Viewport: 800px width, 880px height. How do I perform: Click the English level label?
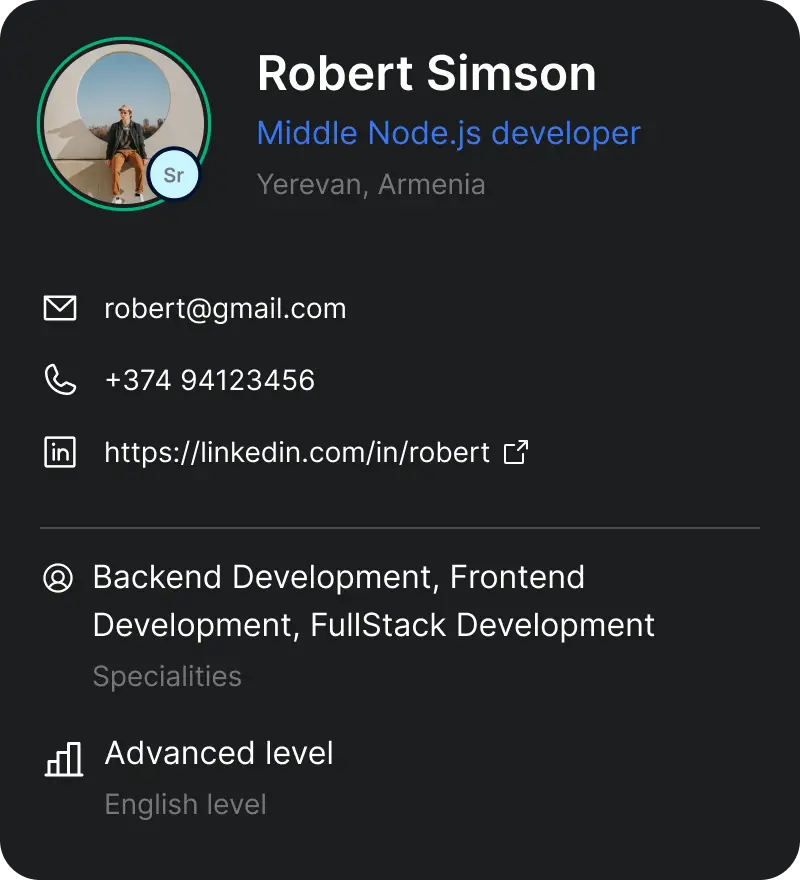point(185,804)
